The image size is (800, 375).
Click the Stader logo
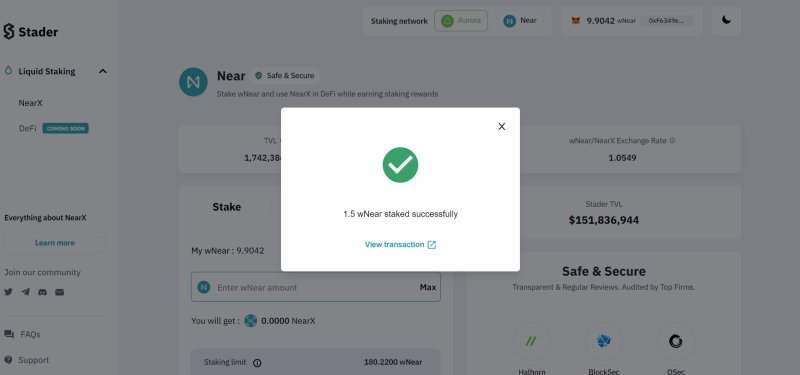31,32
